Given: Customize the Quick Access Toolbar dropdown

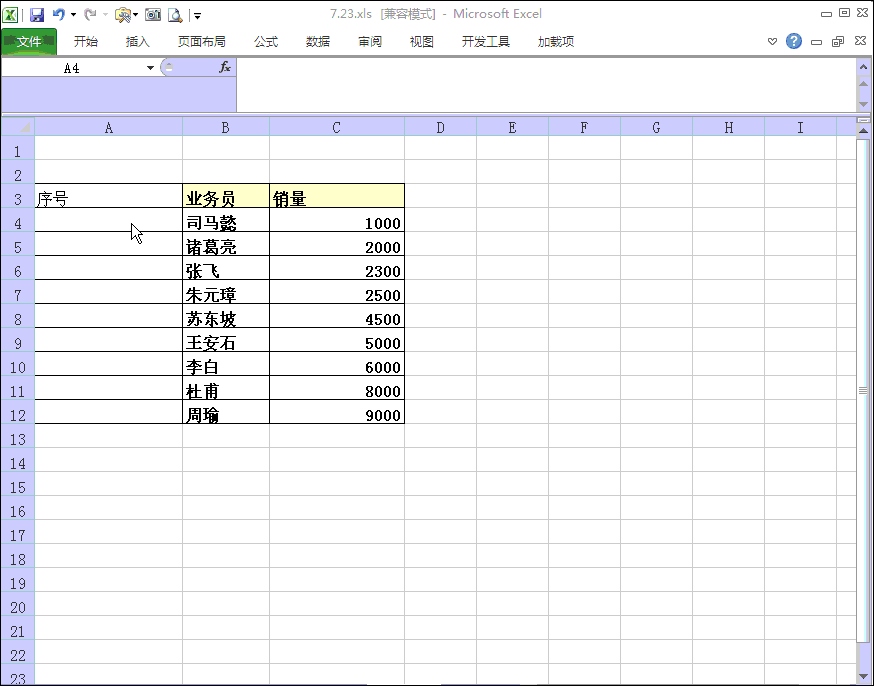Looking at the screenshot, I should tap(197, 16).
